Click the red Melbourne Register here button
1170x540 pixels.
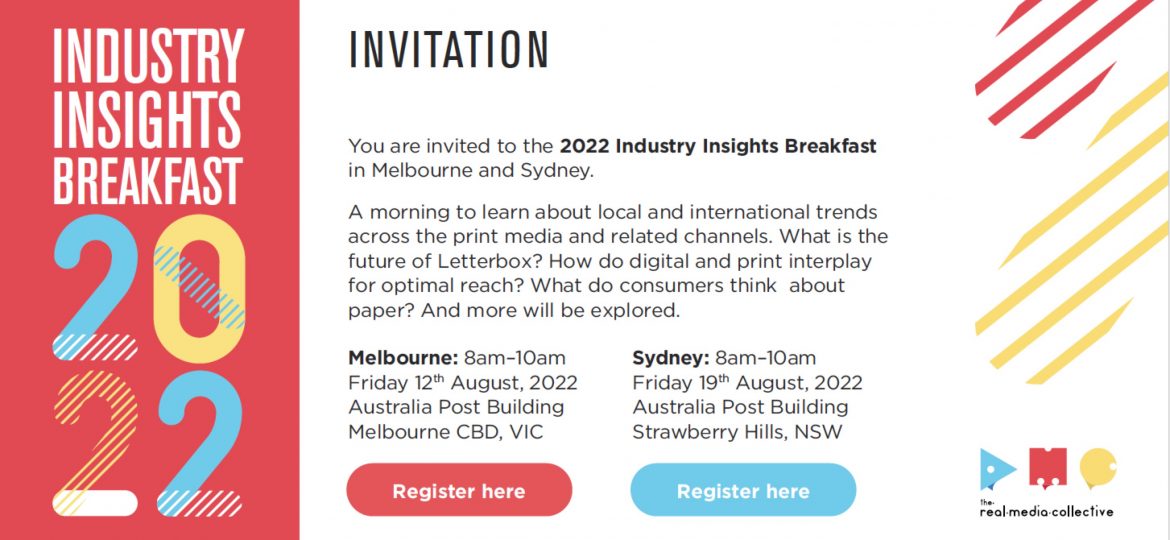point(459,490)
